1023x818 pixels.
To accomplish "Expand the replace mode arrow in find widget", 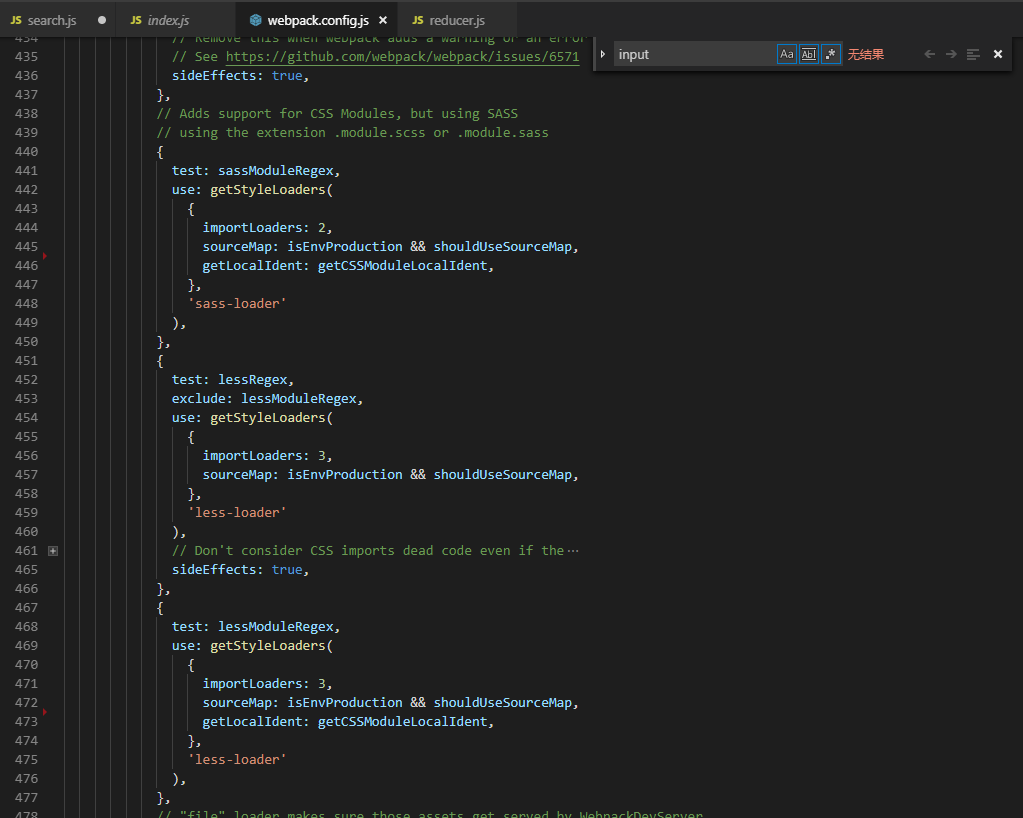I will tap(603, 54).
